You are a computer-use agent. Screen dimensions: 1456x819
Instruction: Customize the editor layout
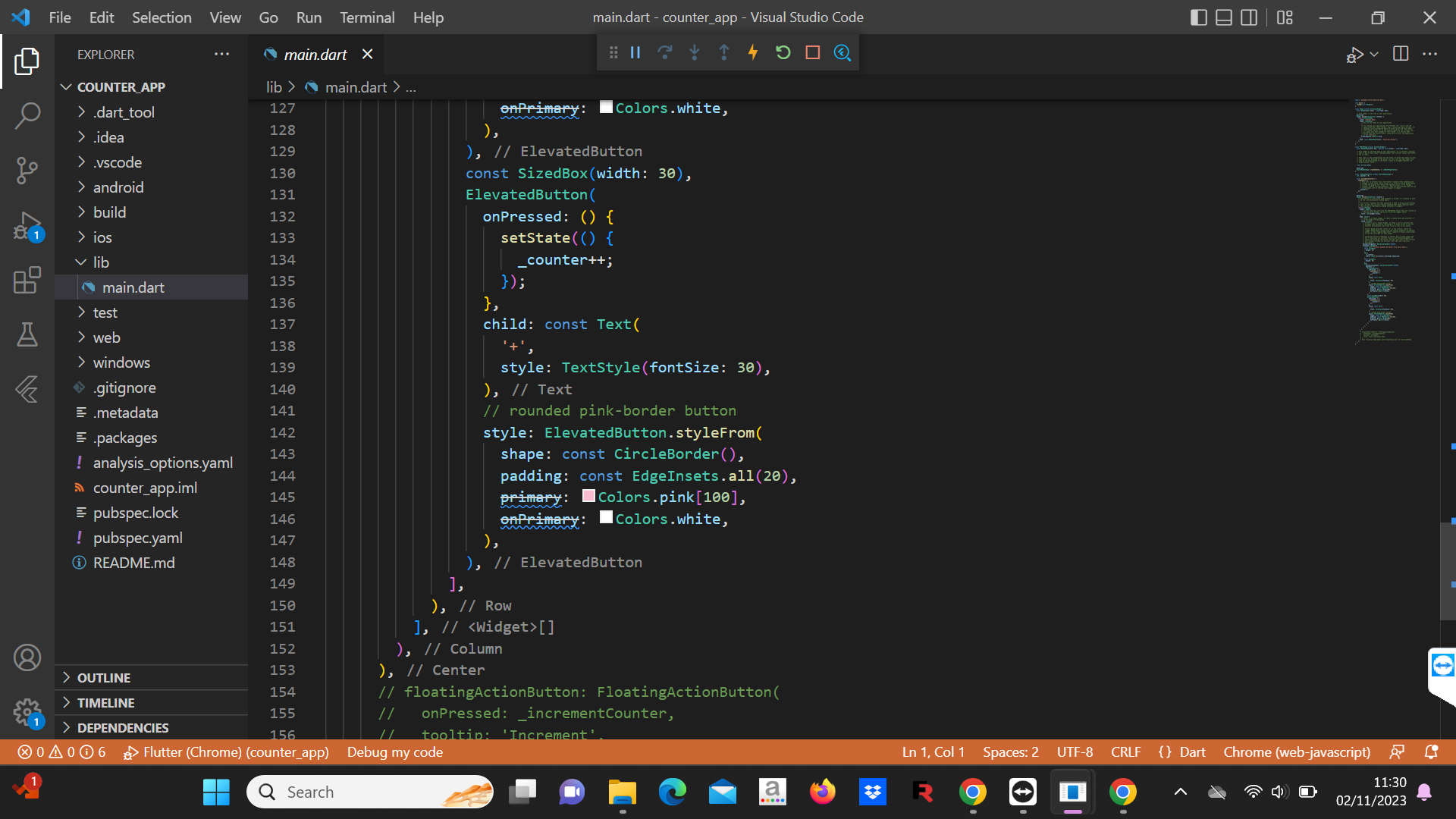click(x=1285, y=17)
